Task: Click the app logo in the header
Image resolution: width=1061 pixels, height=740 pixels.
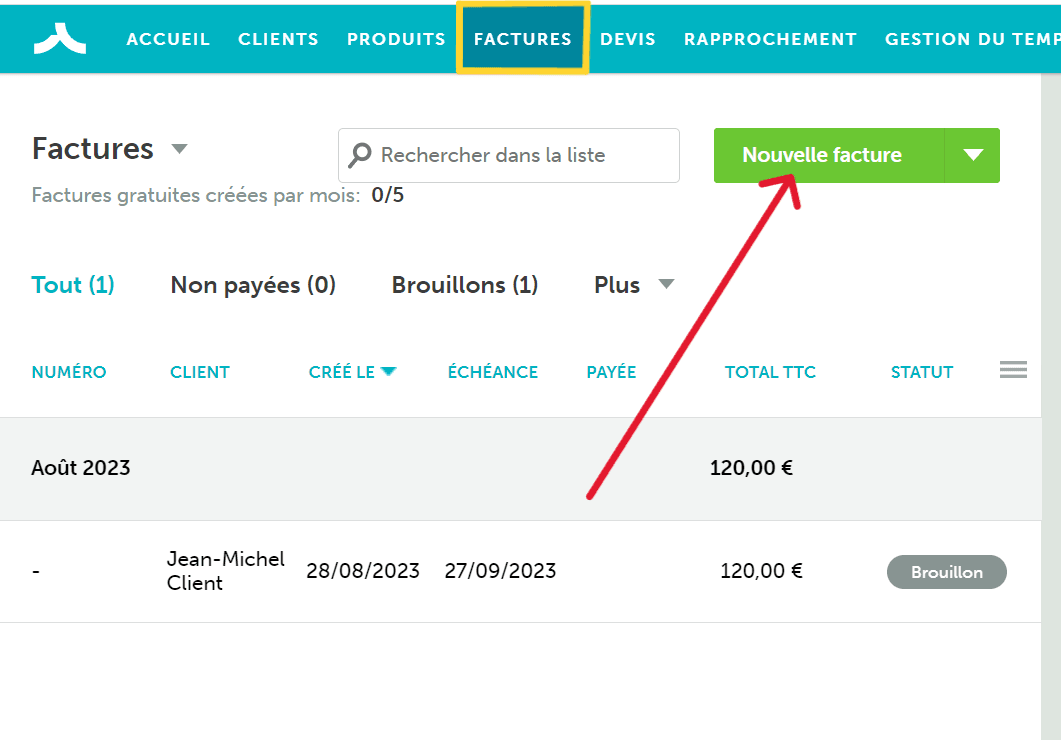Action: coord(60,39)
